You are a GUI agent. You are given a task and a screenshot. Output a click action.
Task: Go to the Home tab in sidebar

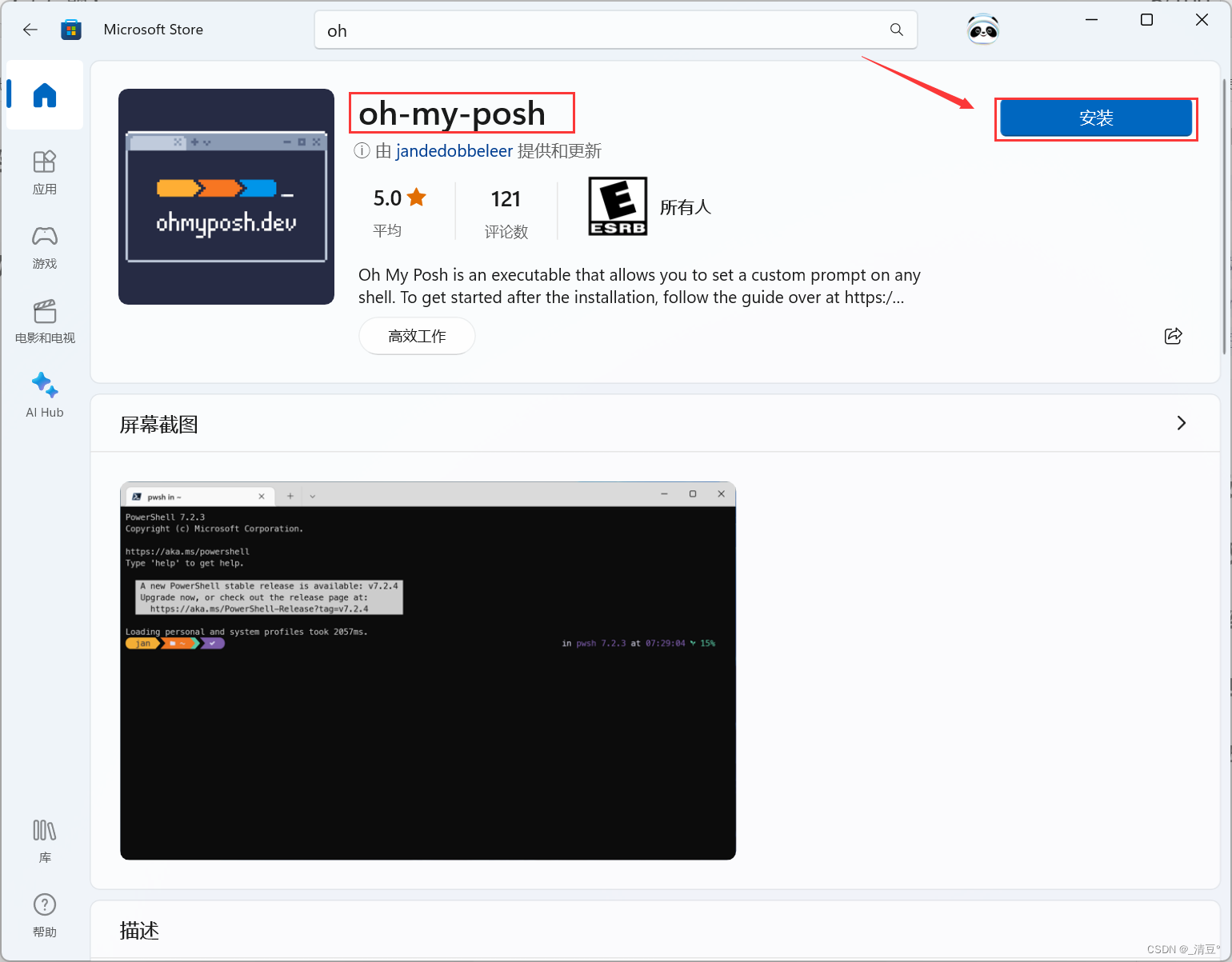point(45,95)
